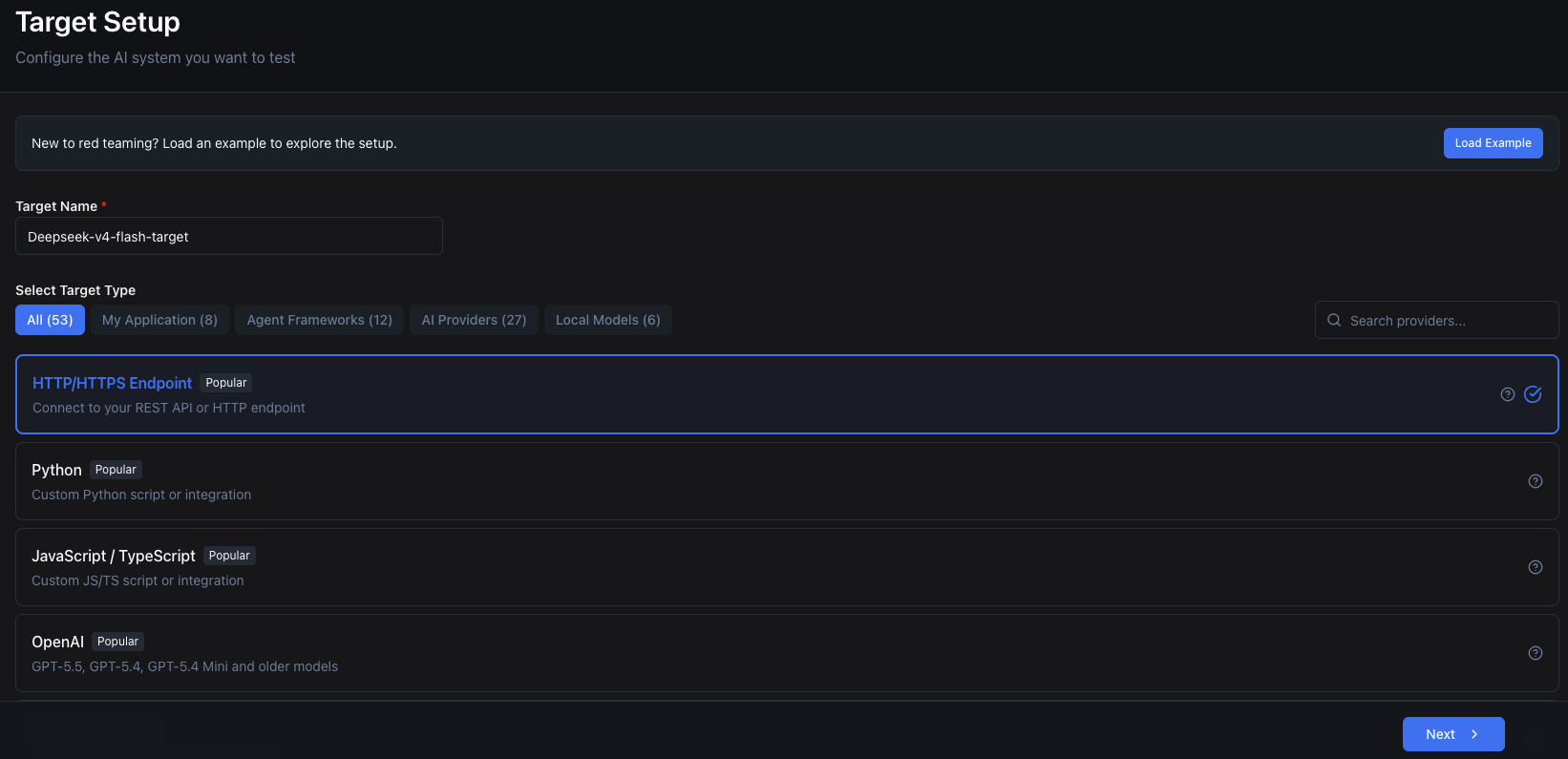Viewport: 1568px width, 759px height.
Task: Select the JavaScript / TypeScript target type
Action: point(787,567)
